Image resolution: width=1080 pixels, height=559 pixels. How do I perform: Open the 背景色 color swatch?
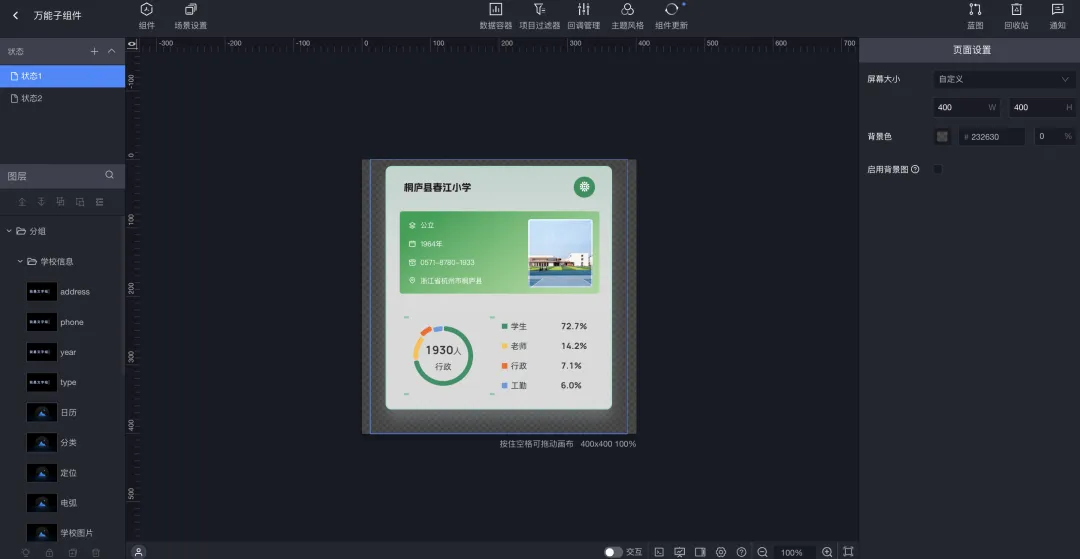(x=942, y=136)
